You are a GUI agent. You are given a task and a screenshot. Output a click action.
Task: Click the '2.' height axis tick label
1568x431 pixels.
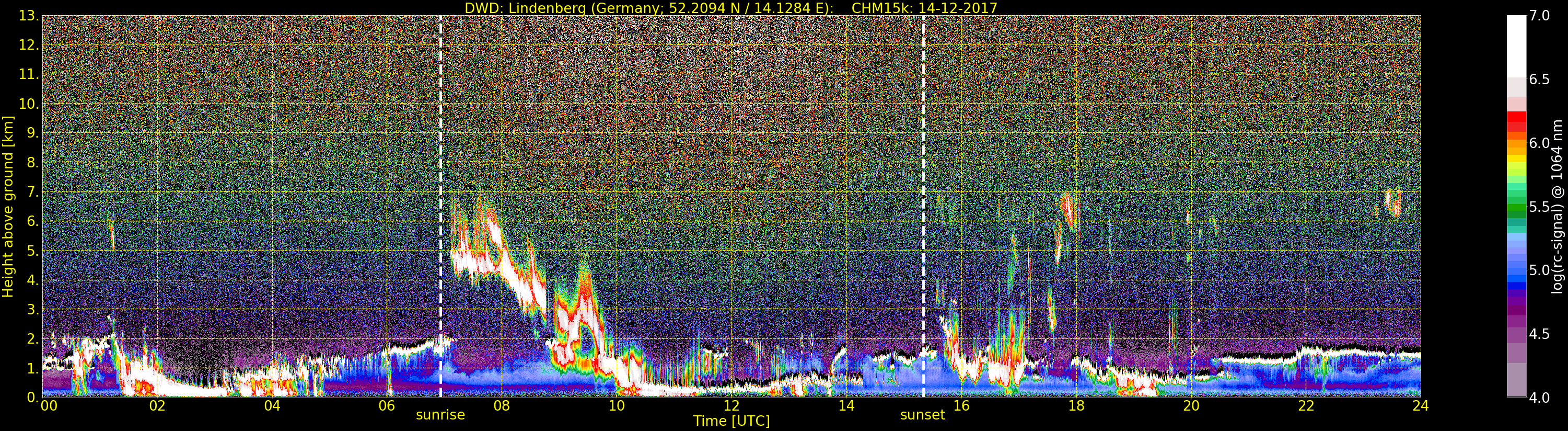click(33, 338)
